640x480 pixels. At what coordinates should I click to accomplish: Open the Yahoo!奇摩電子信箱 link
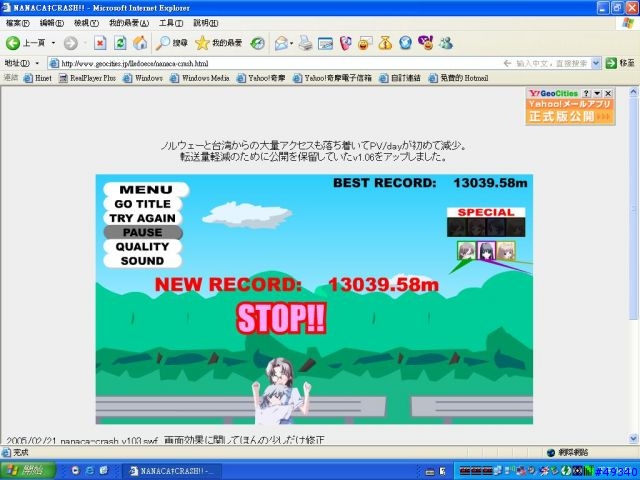pos(332,78)
